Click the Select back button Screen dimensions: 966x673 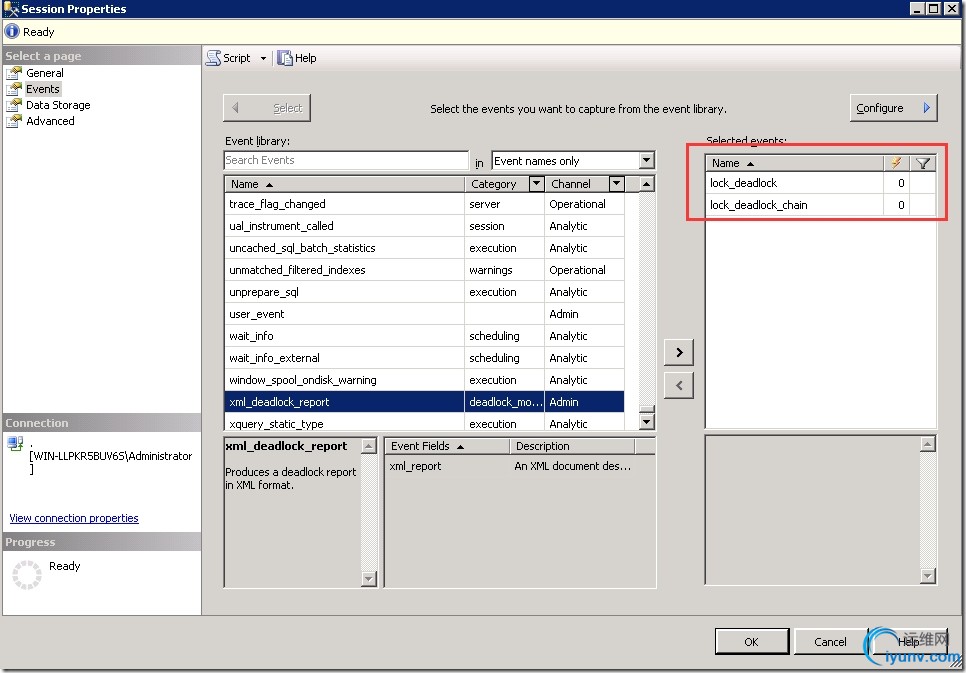[267, 108]
